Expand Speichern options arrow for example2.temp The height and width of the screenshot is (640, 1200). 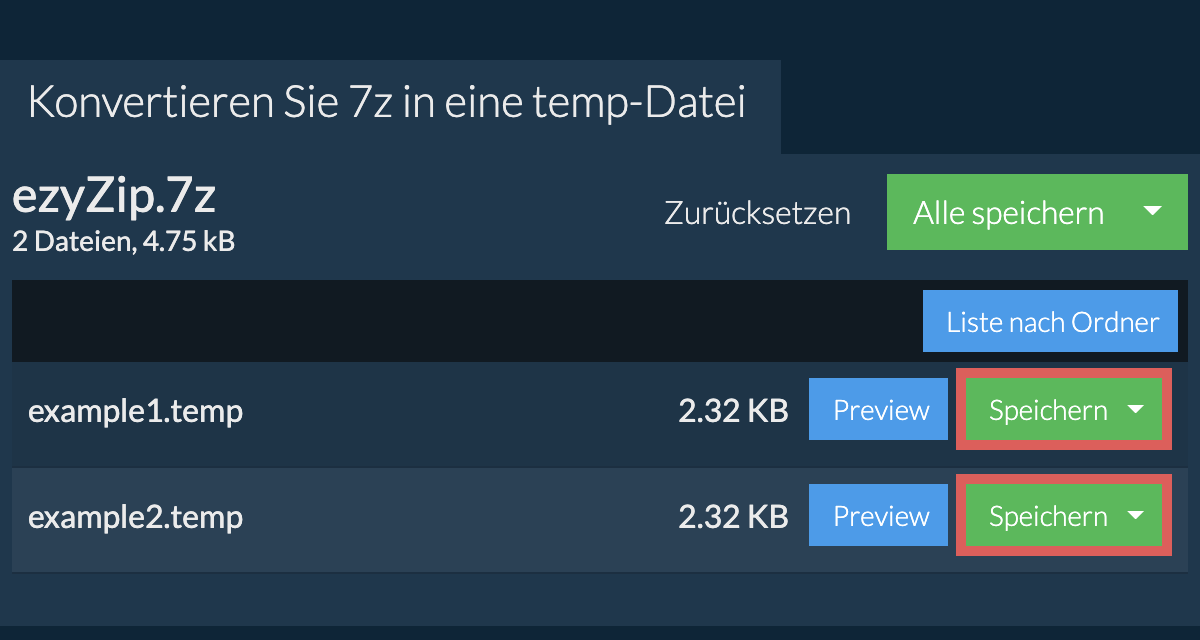(1135, 516)
